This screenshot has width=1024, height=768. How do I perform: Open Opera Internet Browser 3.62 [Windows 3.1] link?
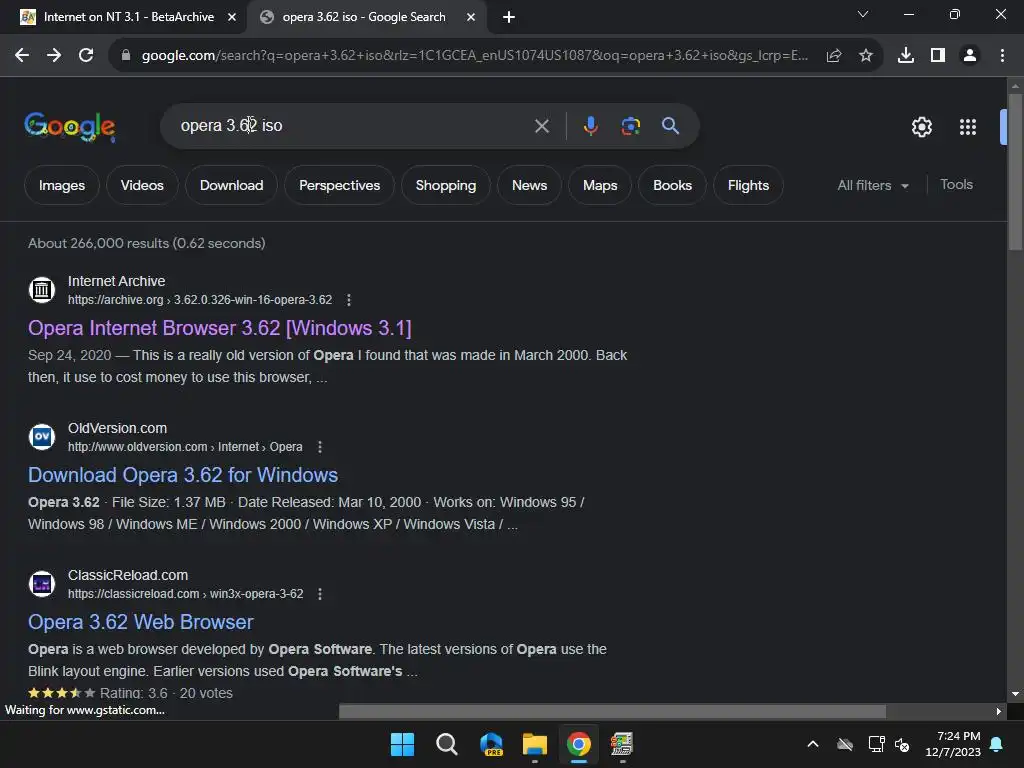pos(219,328)
